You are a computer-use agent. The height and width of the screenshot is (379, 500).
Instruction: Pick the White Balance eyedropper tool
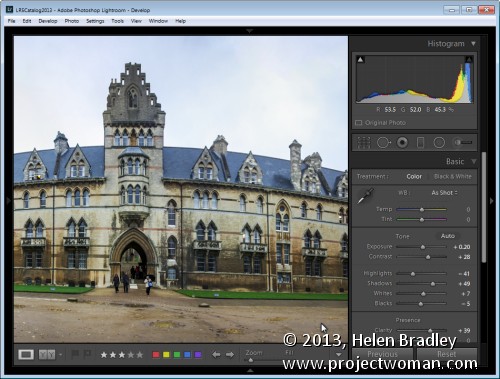click(x=366, y=196)
